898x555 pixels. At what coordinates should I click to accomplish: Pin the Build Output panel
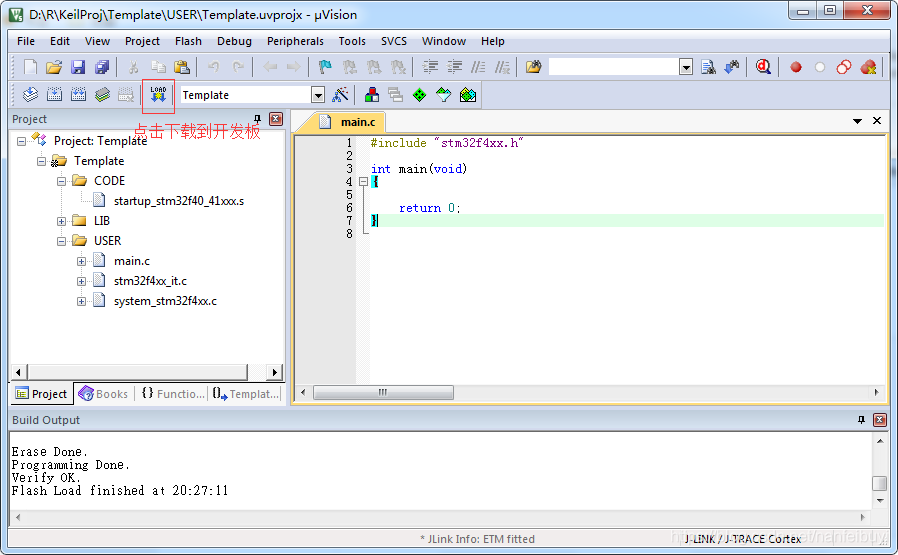[x=861, y=420]
